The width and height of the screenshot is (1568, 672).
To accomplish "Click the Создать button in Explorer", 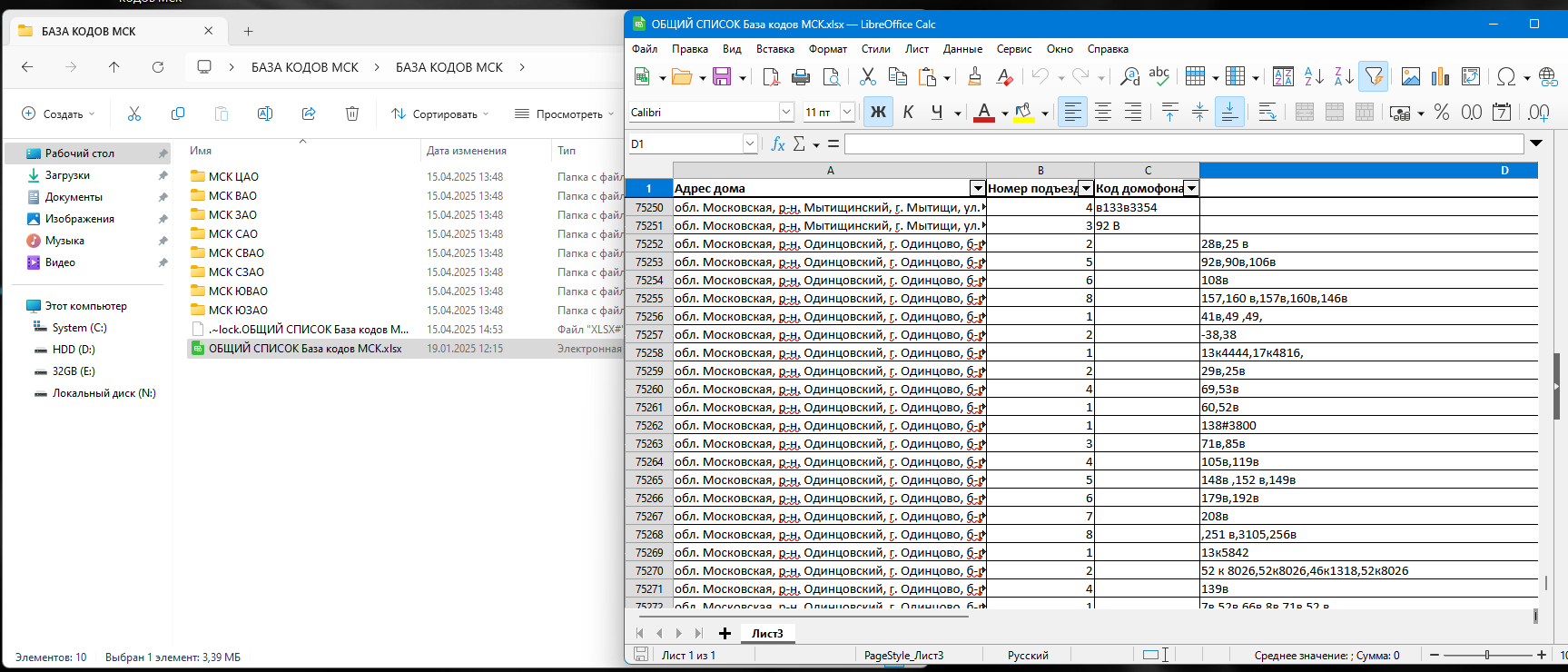I will coord(57,114).
